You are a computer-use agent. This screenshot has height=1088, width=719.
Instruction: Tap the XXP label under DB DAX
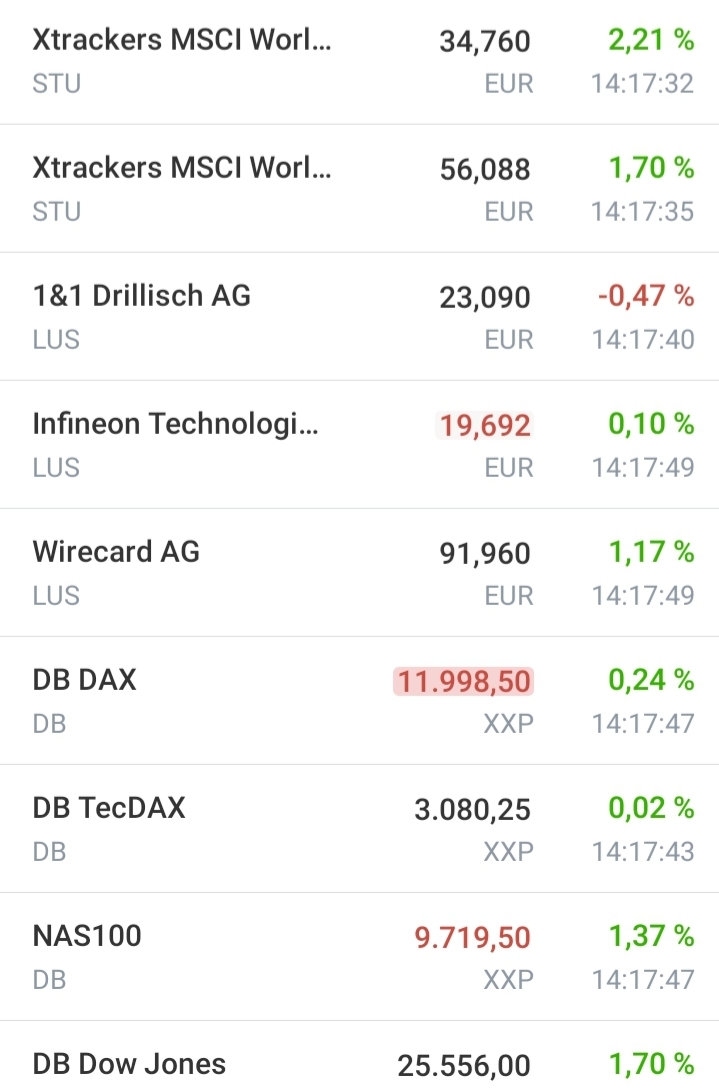pyautogui.click(x=509, y=724)
